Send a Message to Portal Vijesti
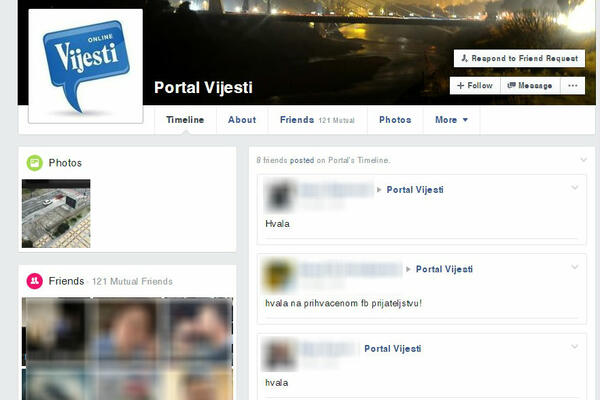 (530, 85)
